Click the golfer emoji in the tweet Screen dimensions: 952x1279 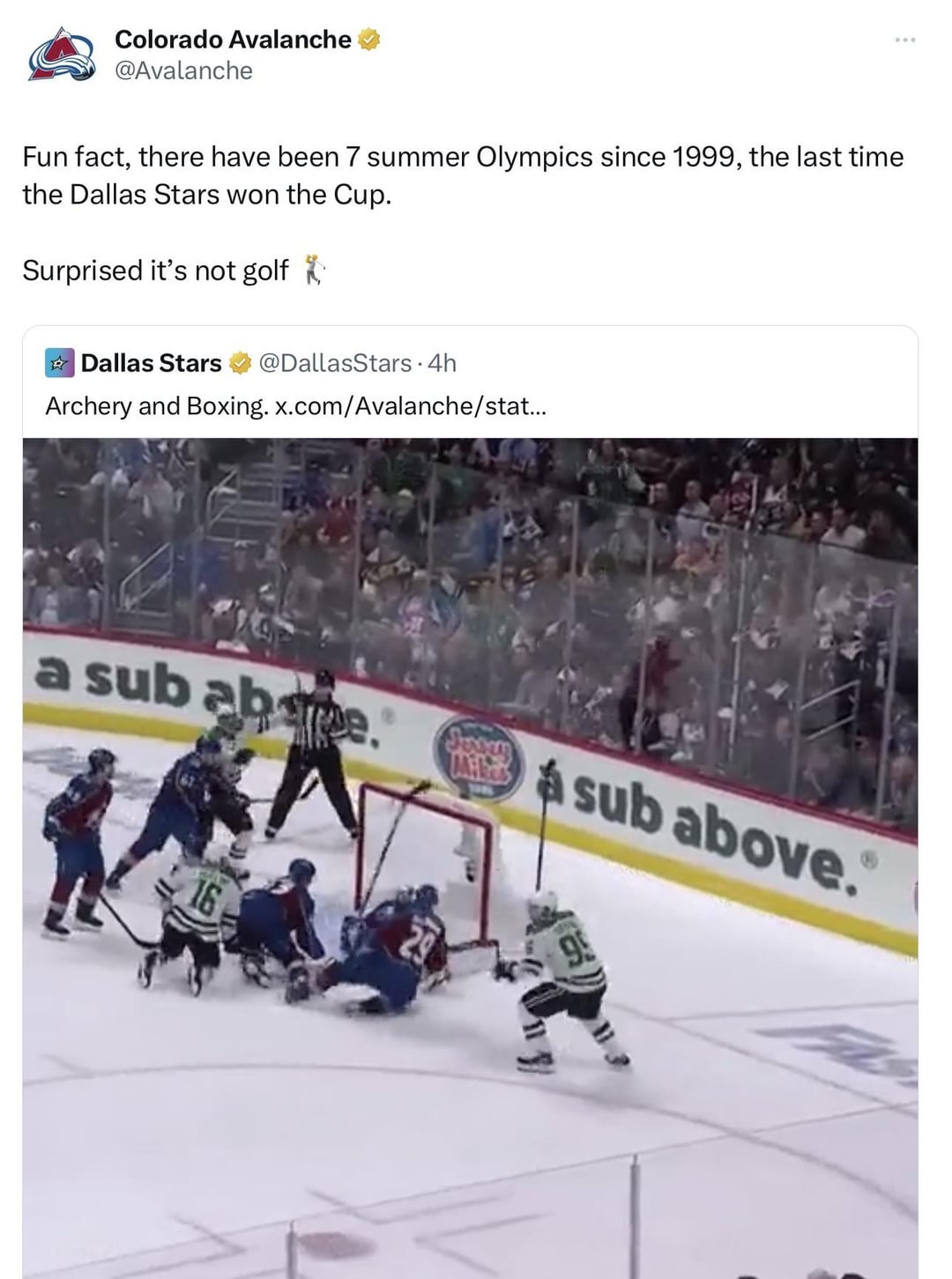[x=314, y=270]
